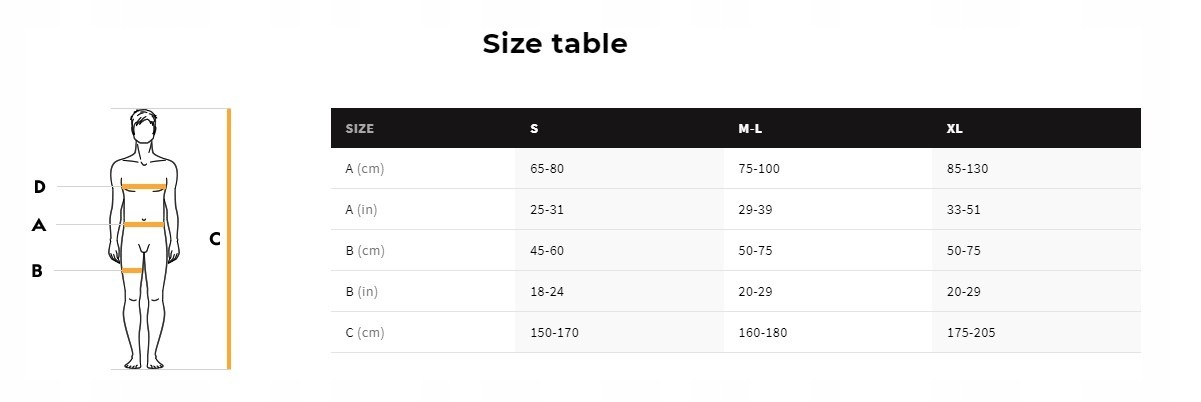Click the orange thigh measurement band
The width and height of the screenshot is (1201, 402).
pos(131,270)
